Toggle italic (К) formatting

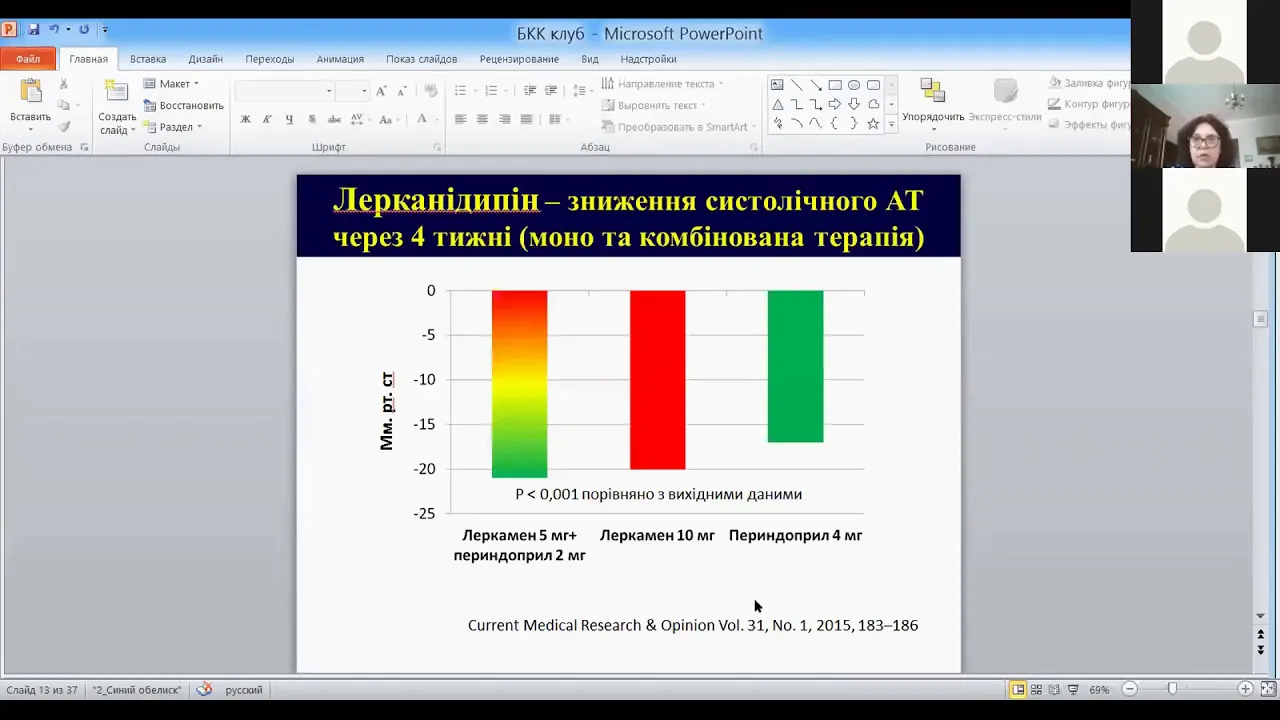tap(267, 119)
